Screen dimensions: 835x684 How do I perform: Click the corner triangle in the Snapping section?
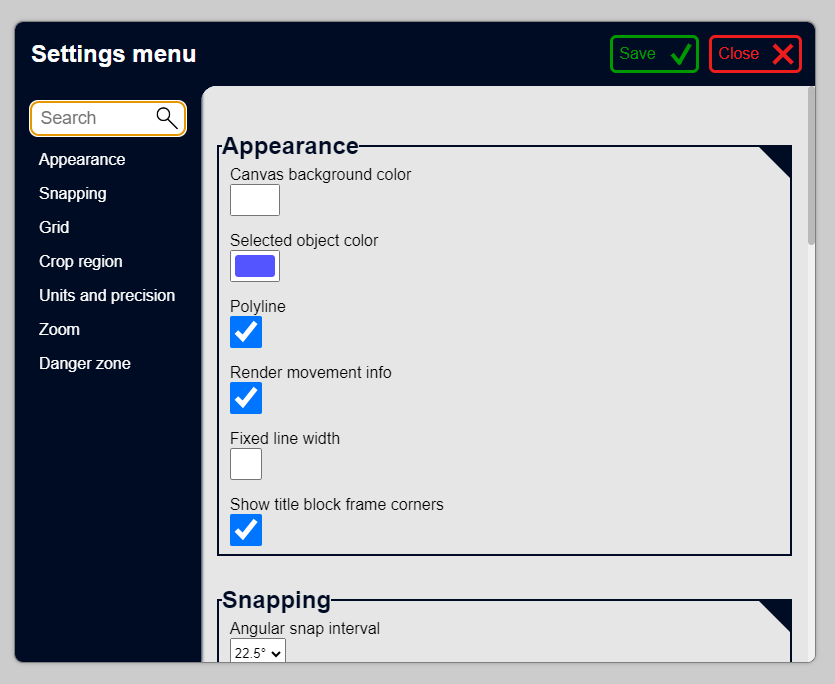coord(781,610)
